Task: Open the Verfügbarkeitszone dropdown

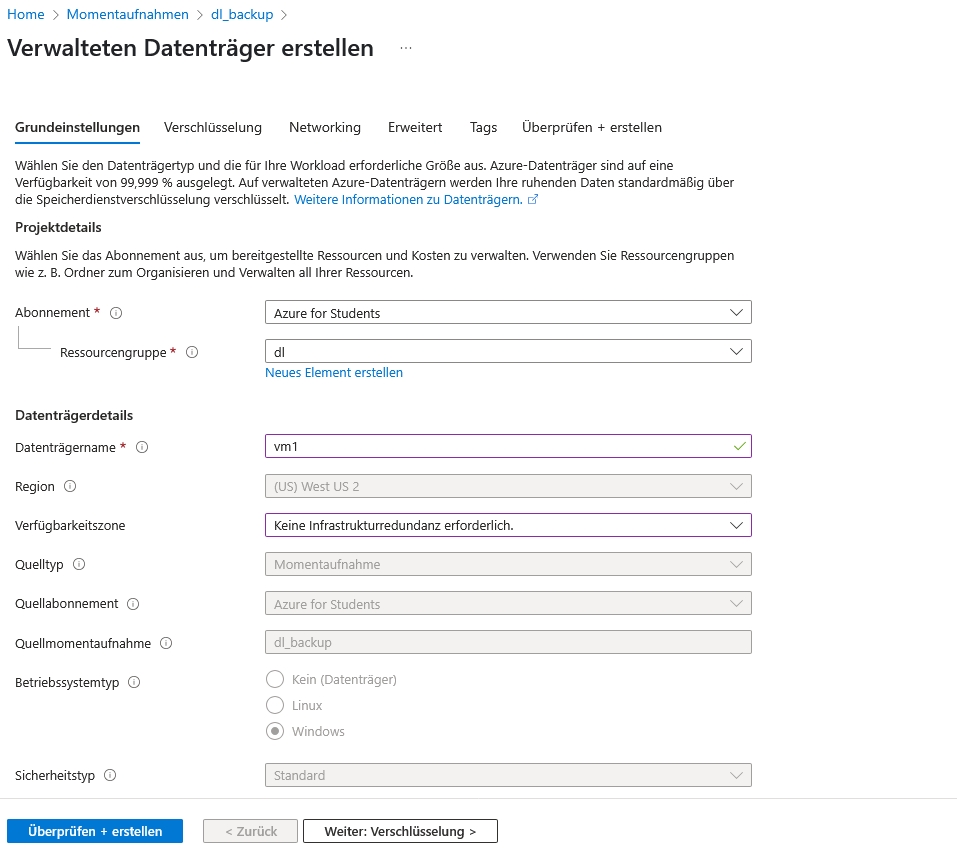Action: click(508, 525)
